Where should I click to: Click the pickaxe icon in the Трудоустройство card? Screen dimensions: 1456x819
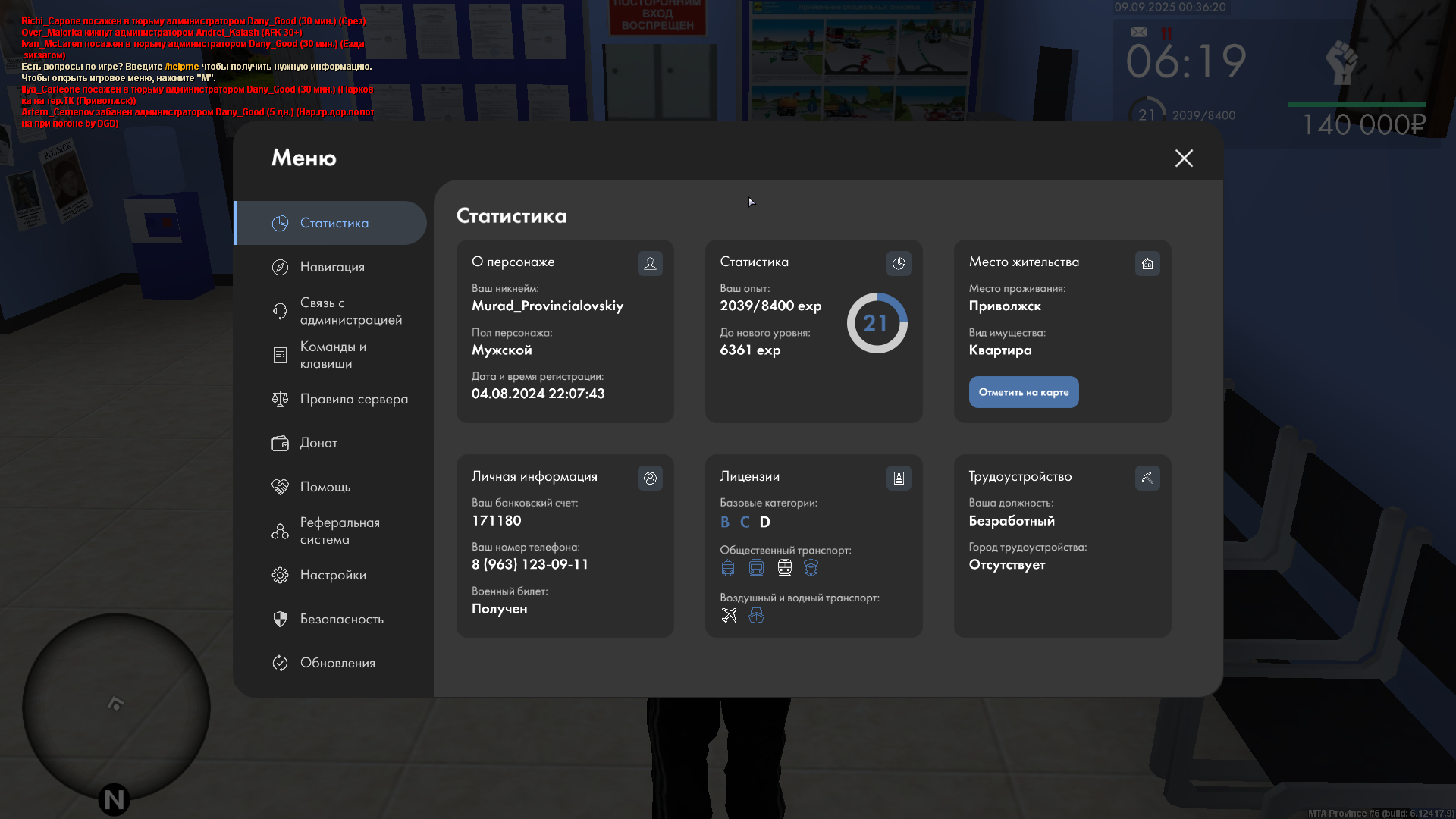[x=1147, y=478]
